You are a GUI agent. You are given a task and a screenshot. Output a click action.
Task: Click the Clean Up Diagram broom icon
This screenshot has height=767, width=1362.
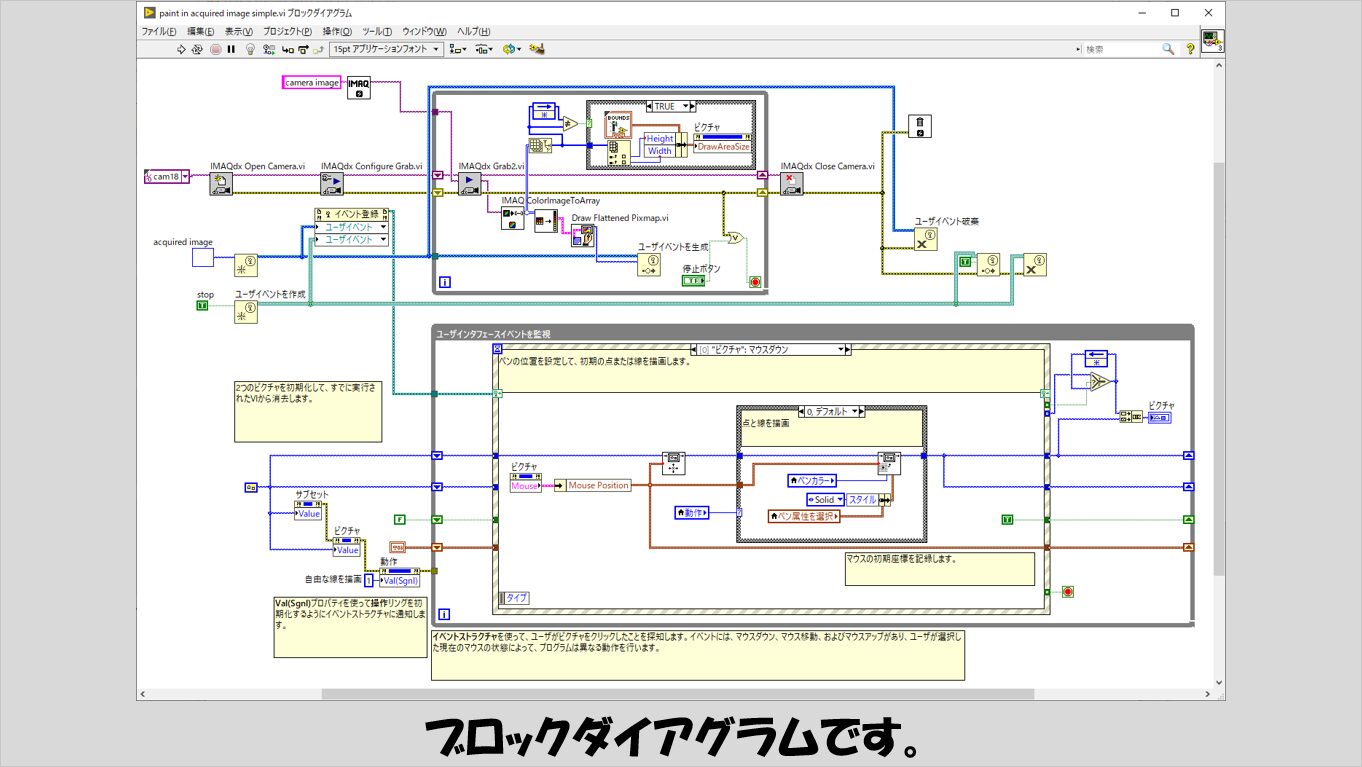537,49
